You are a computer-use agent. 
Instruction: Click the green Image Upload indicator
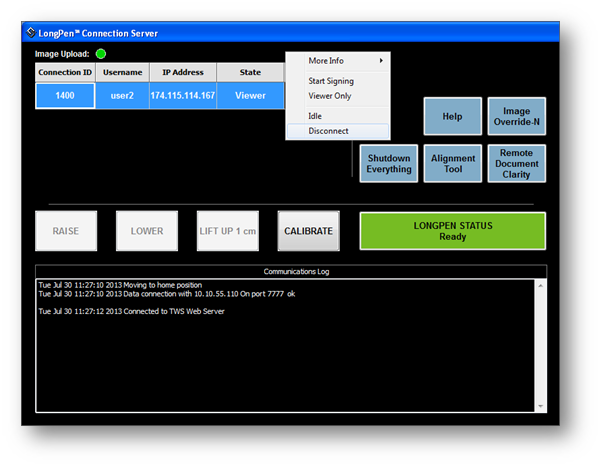pyautogui.click(x=101, y=54)
